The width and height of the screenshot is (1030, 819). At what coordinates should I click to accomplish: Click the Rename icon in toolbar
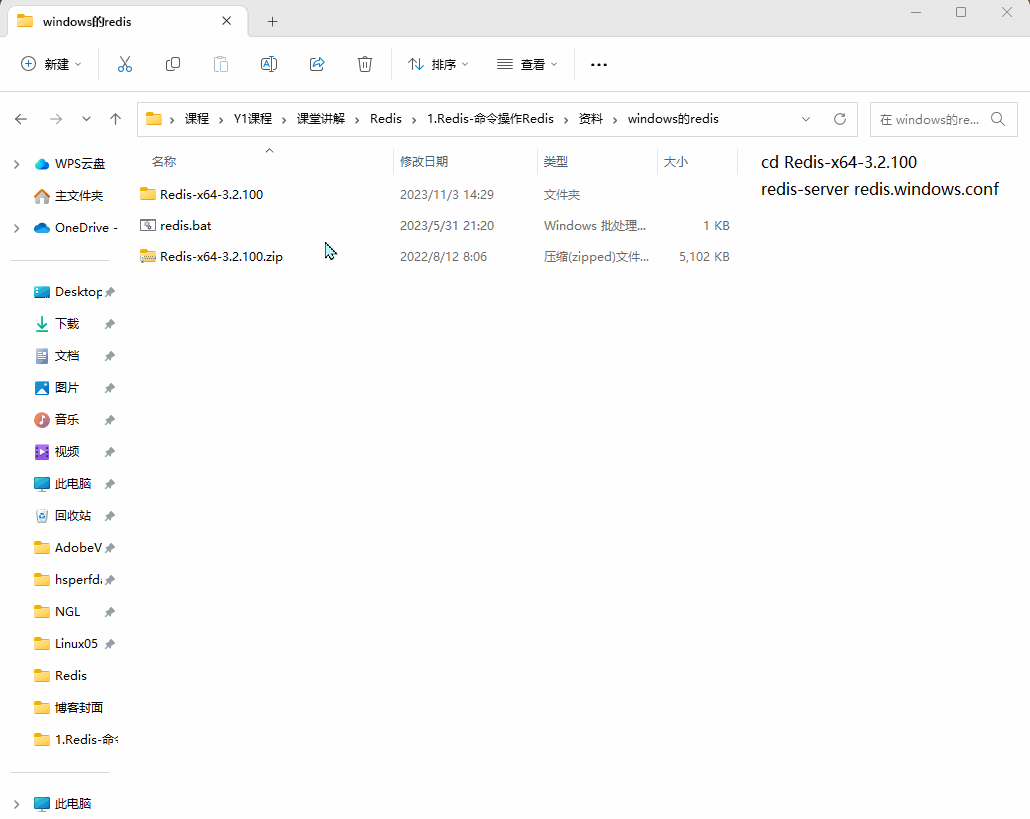(x=269, y=64)
